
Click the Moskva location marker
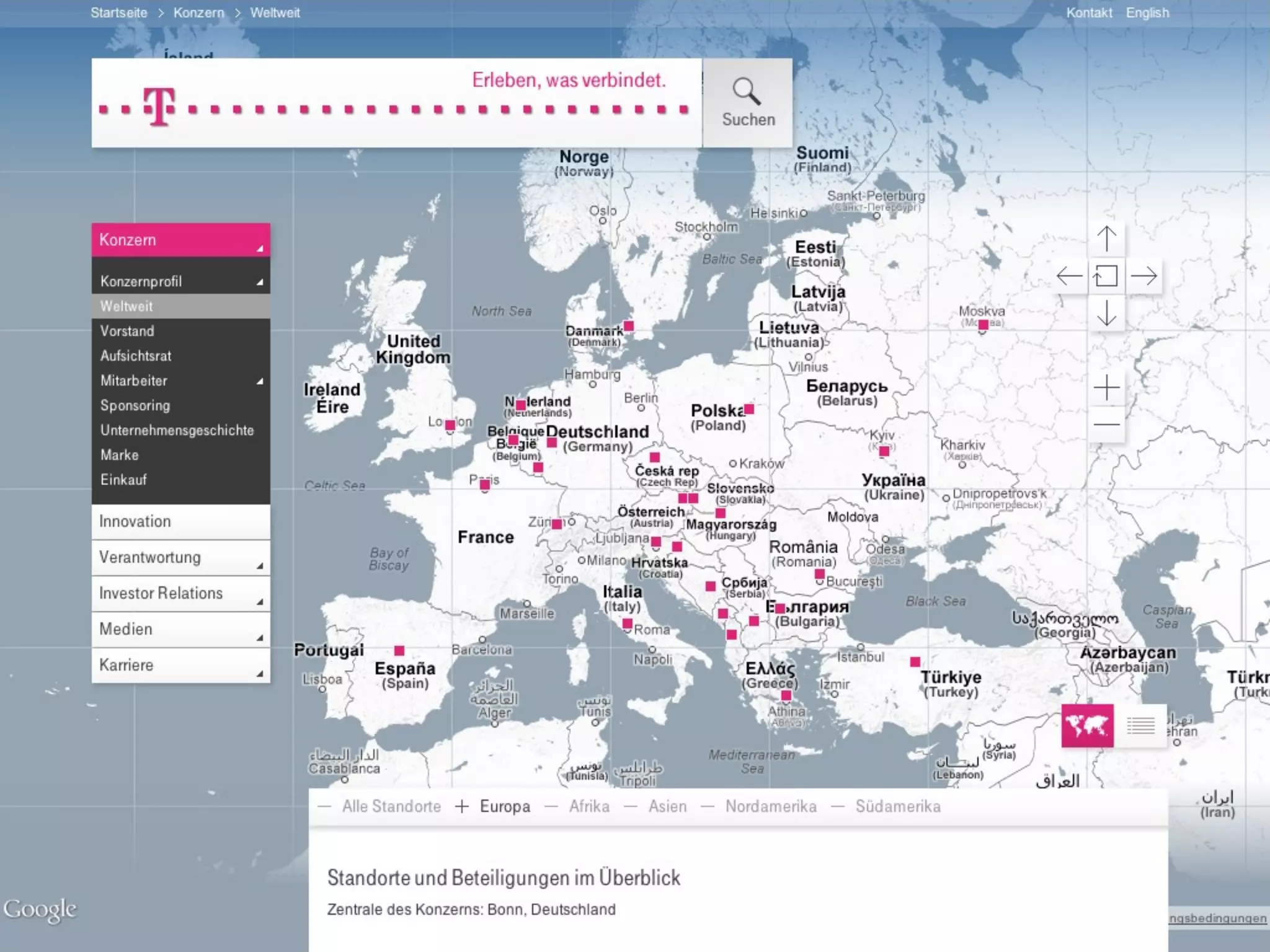point(984,325)
